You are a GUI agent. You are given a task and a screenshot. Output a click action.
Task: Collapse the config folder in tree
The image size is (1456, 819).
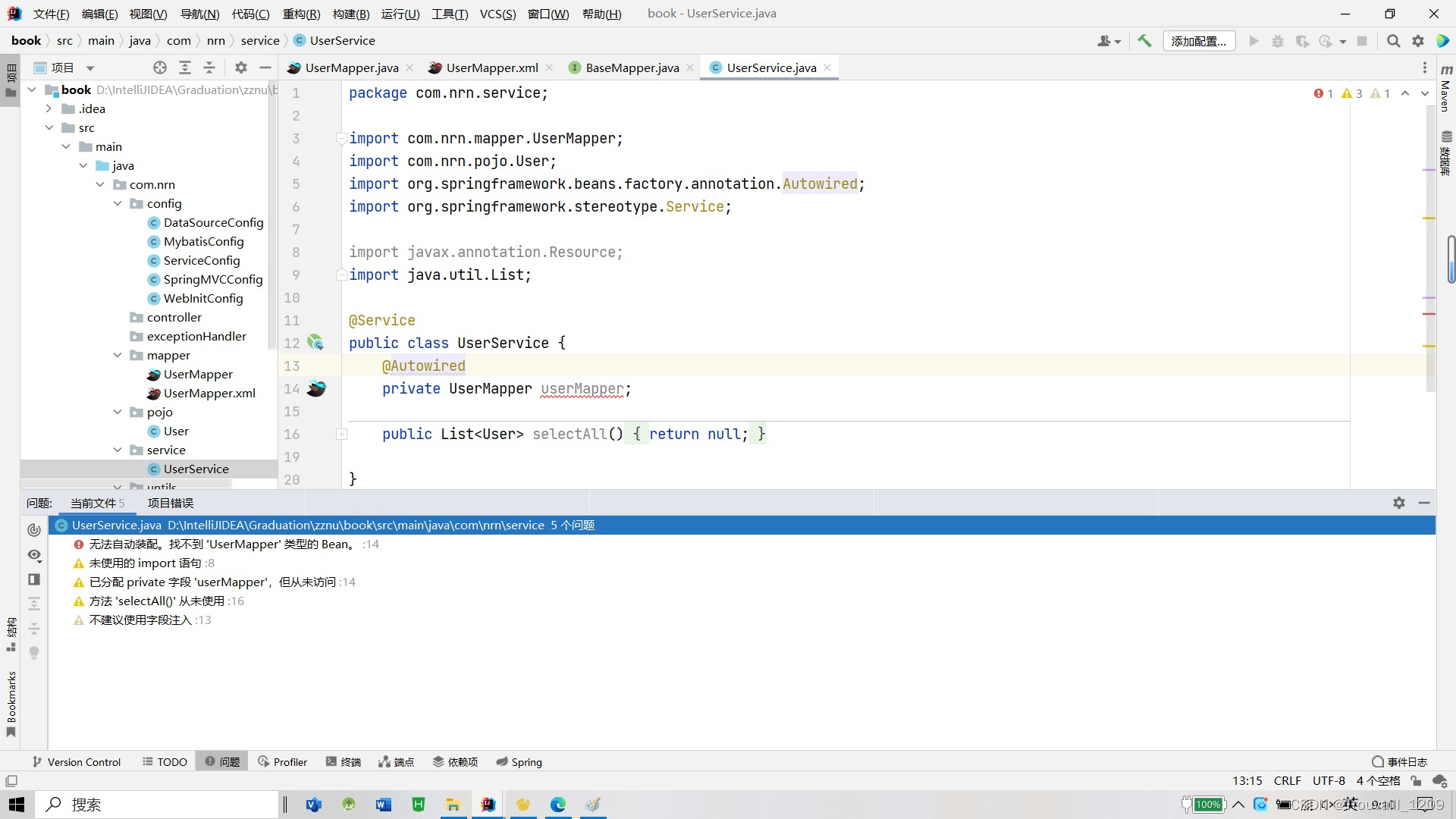click(118, 203)
